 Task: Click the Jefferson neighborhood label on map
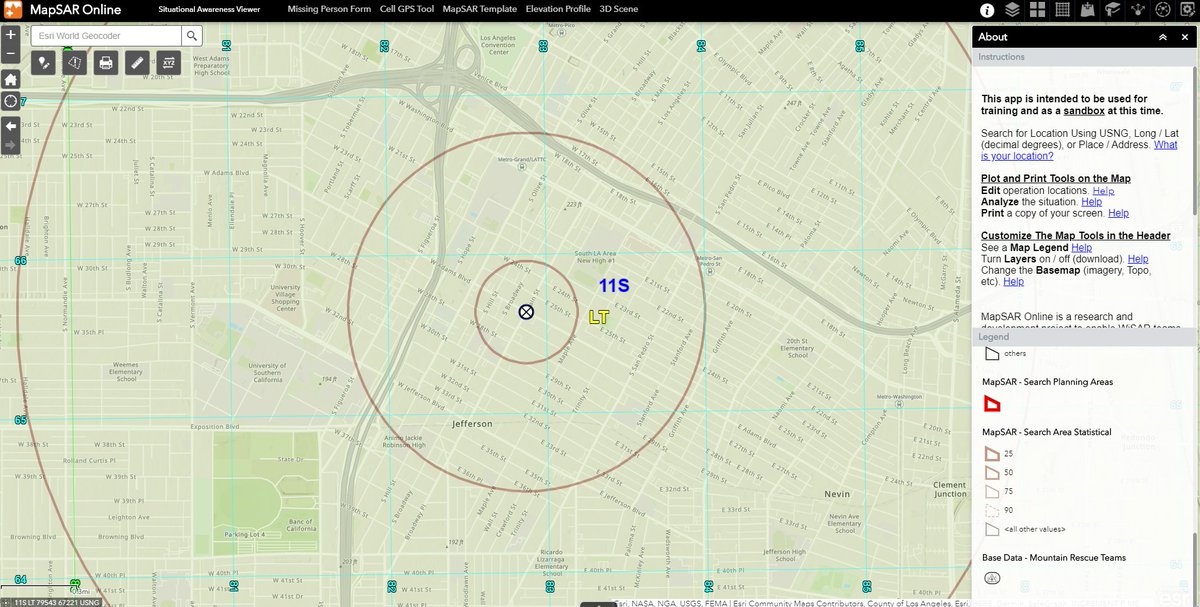point(472,424)
